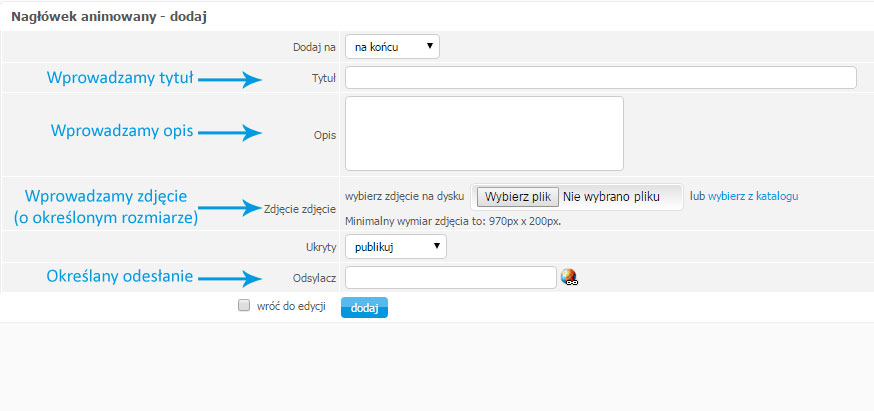Click the blue 'dodaj' button

[364, 307]
